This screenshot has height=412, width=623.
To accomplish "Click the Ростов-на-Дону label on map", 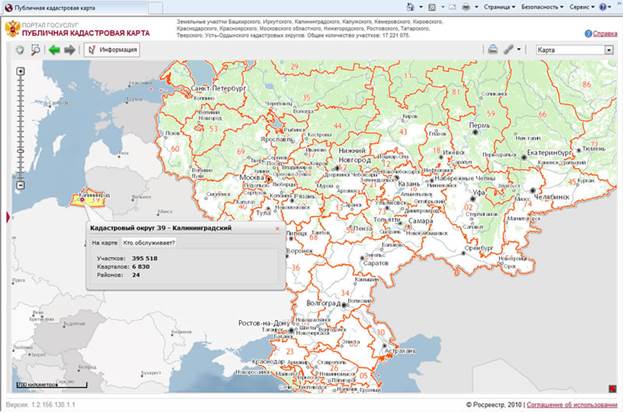I will coord(264,323).
